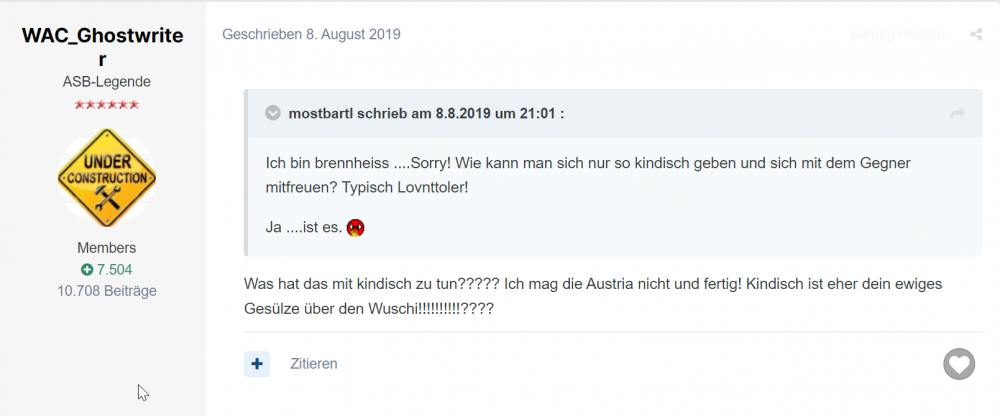Viewport: 1000px width, 416px height.
Task: Click the ASB-Legende rank title
Action: pos(107,82)
